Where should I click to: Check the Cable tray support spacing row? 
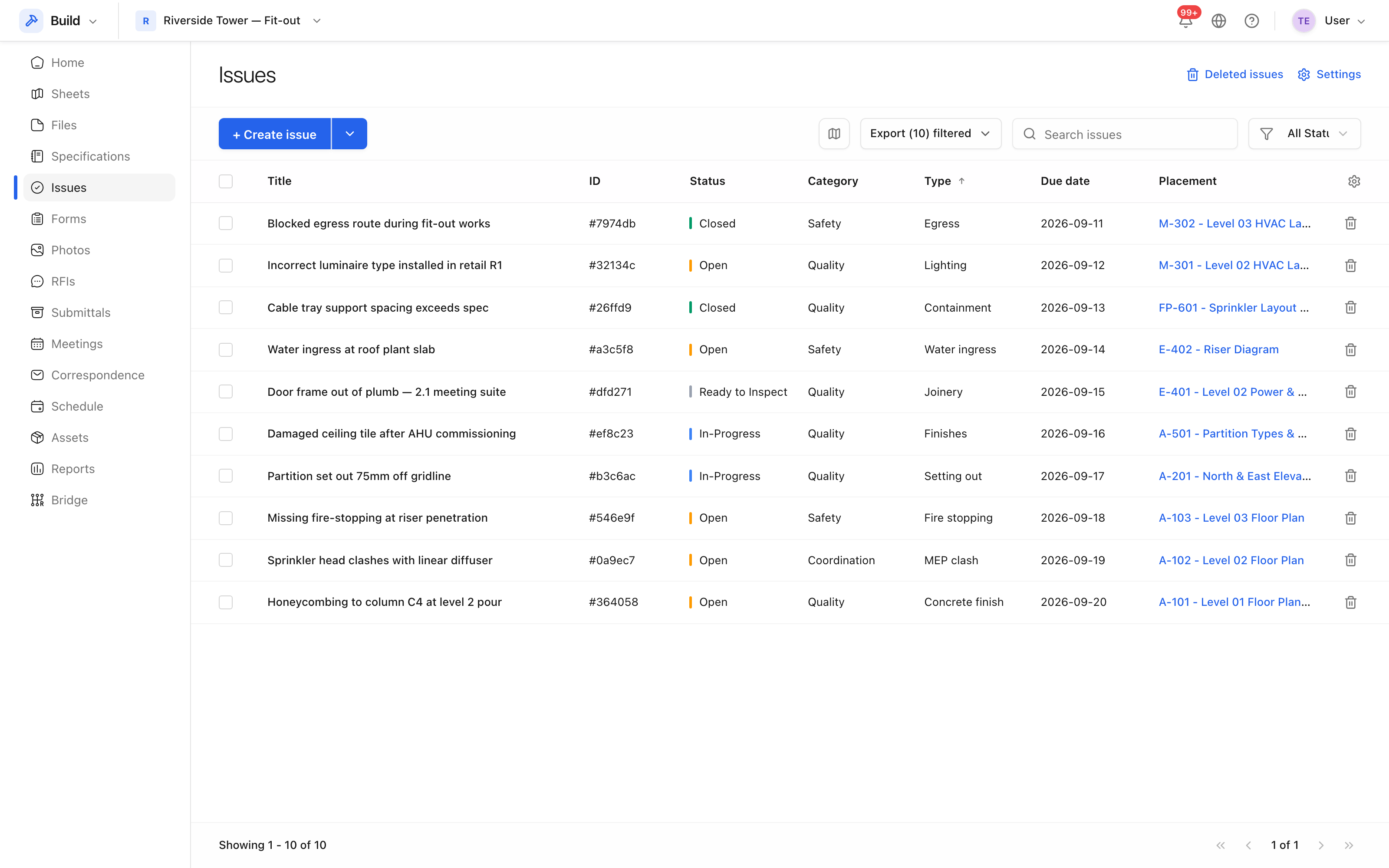click(x=226, y=308)
